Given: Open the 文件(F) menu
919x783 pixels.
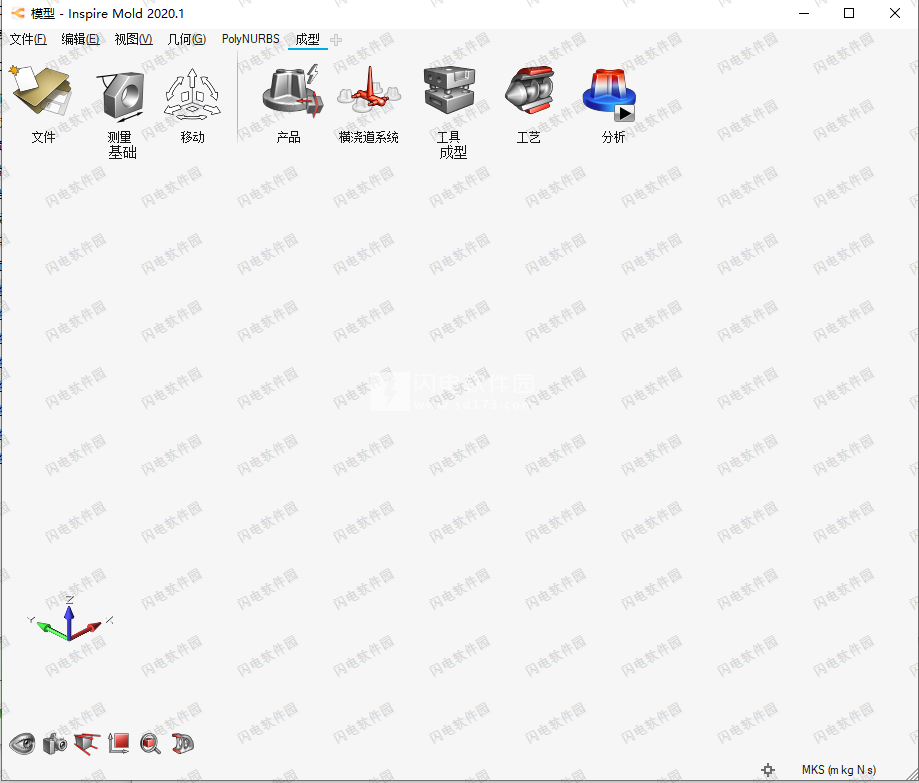Looking at the screenshot, I should click(x=28, y=39).
